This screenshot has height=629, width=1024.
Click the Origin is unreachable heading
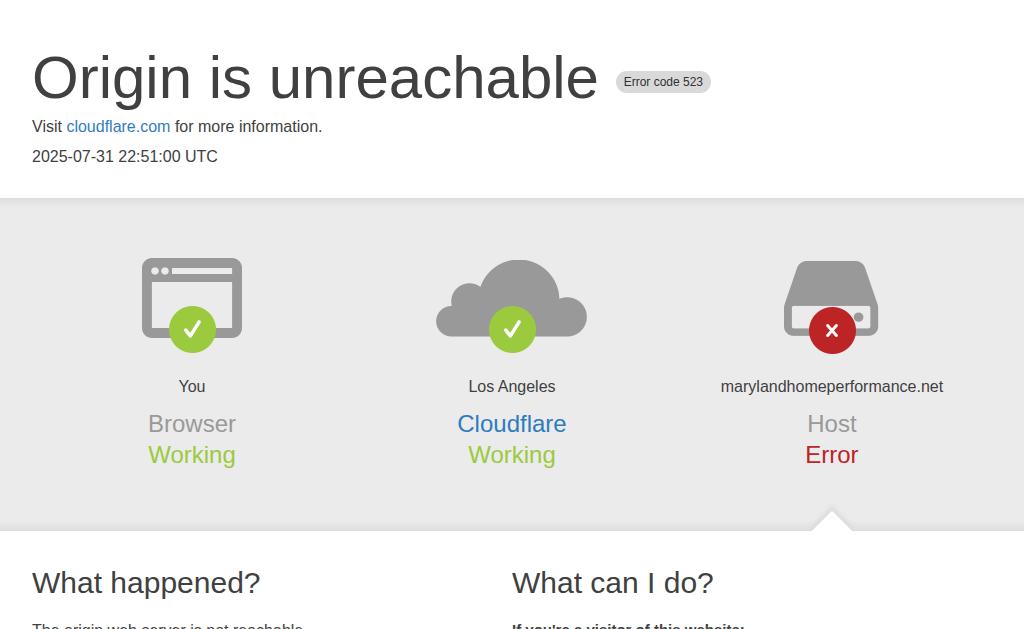click(315, 78)
